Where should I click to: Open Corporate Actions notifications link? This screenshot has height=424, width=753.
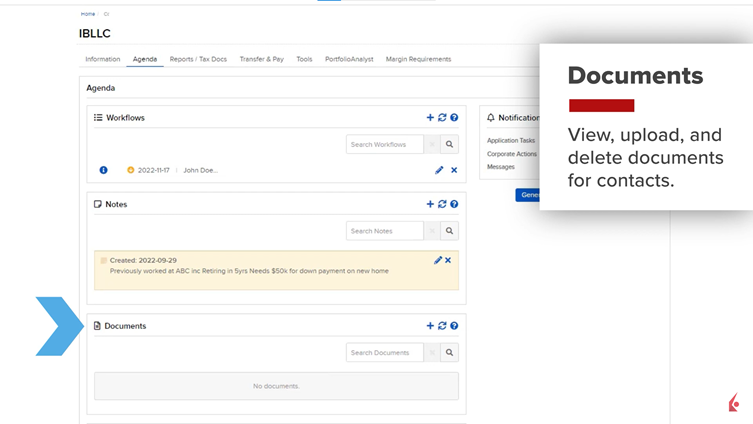pos(511,154)
